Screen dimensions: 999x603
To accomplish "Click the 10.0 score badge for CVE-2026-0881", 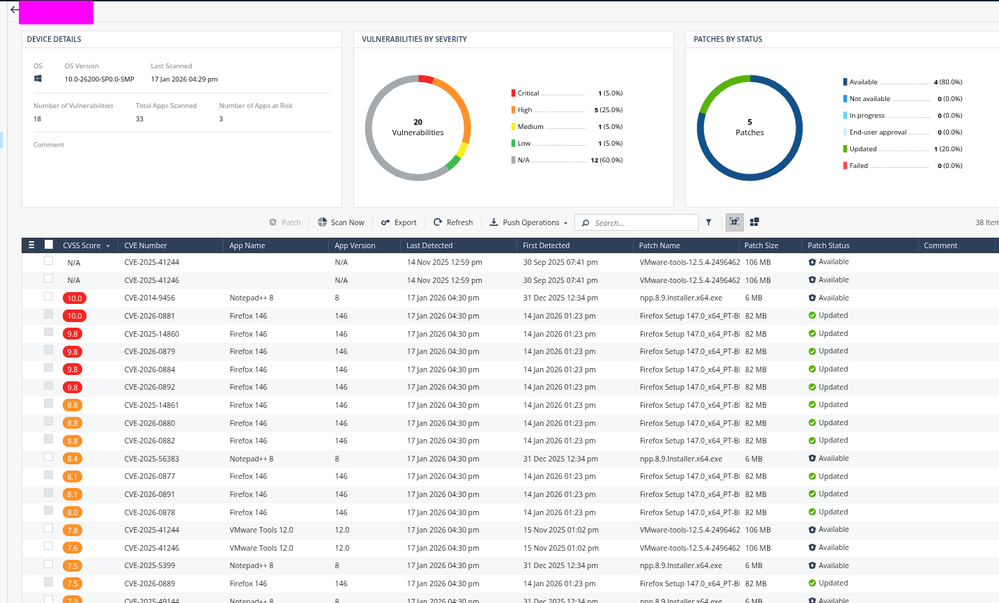I will point(74,316).
